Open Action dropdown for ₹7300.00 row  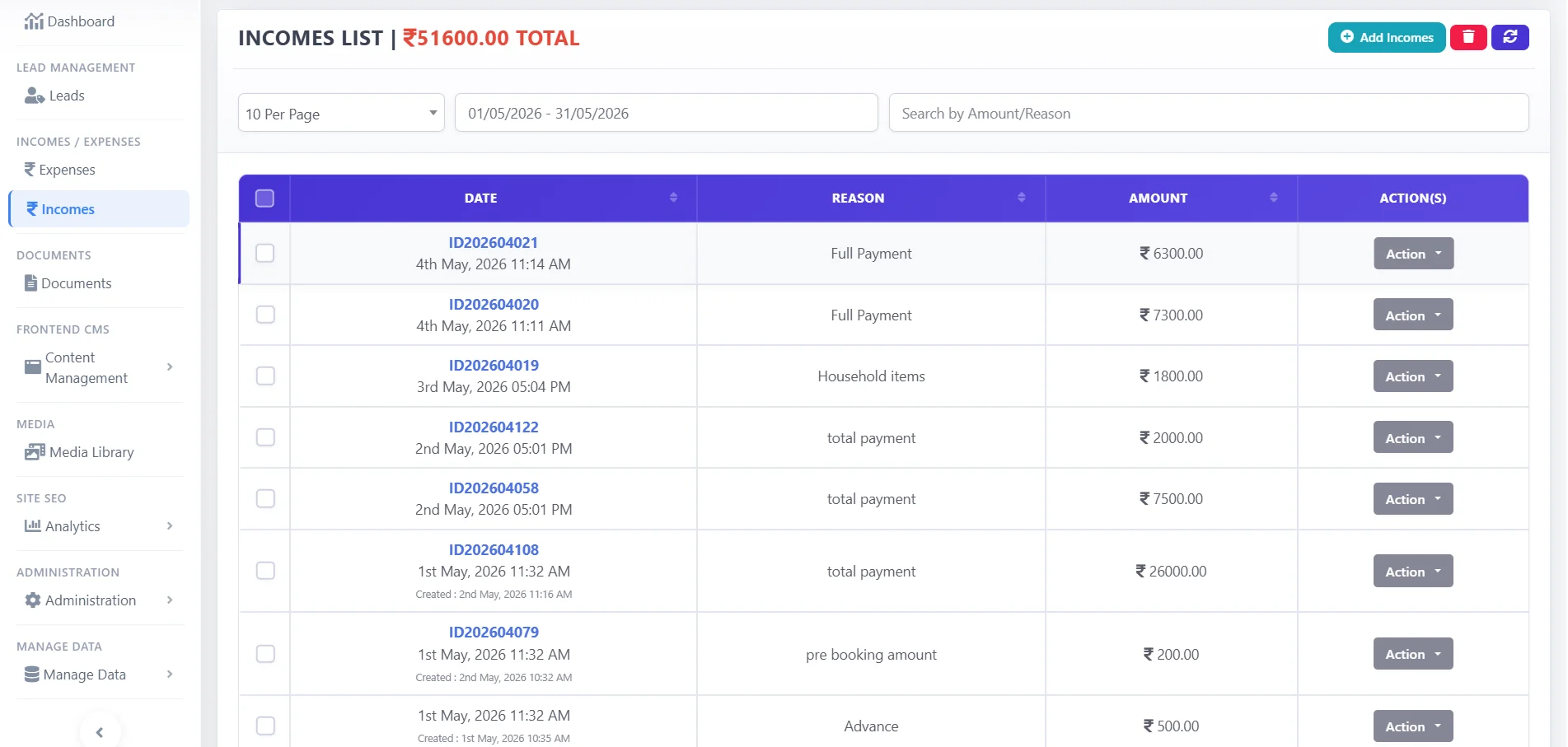pyautogui.click(x=1413, y=315)
